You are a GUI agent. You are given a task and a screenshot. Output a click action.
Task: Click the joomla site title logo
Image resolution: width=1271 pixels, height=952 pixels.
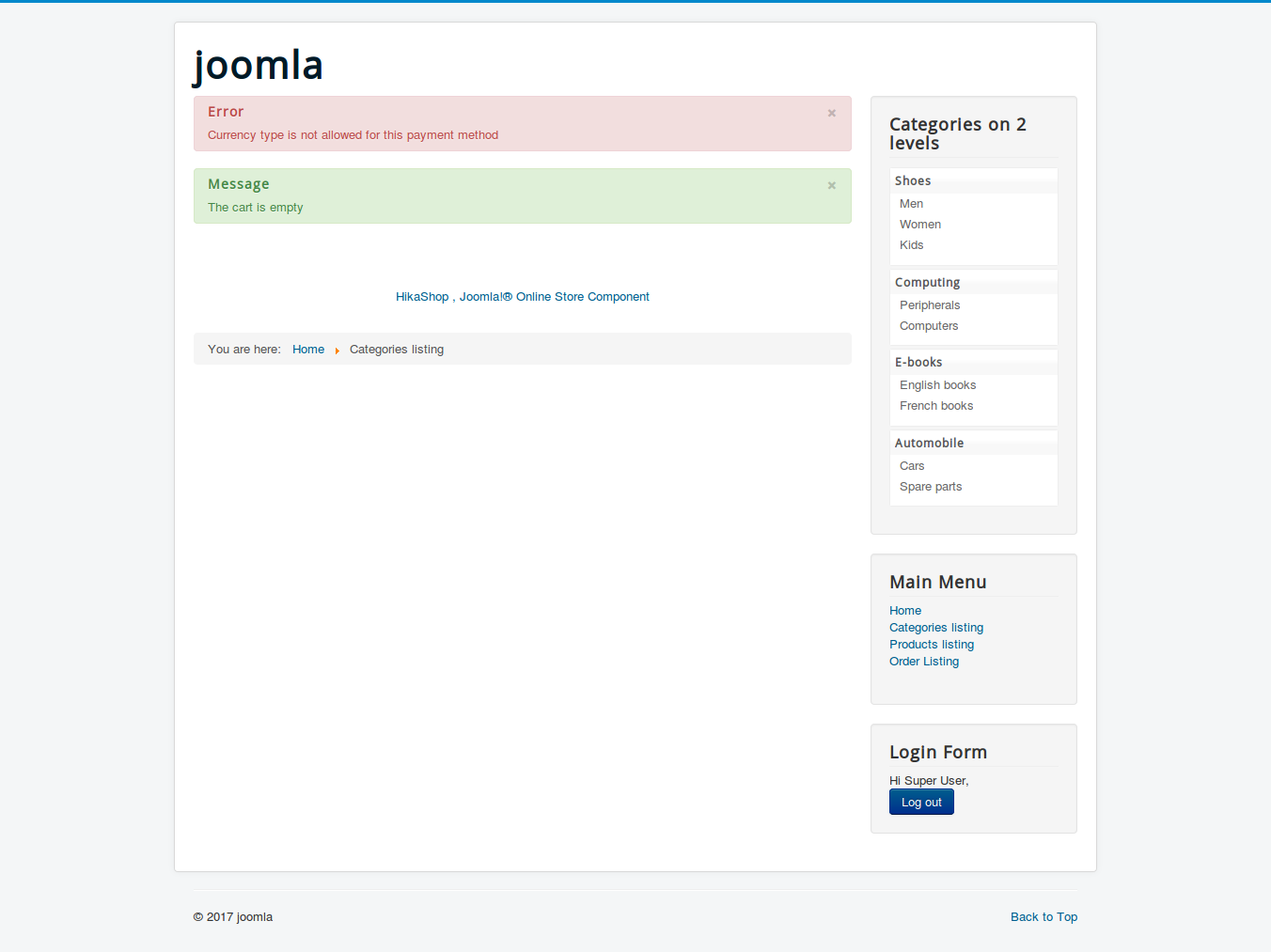[259, 65]
